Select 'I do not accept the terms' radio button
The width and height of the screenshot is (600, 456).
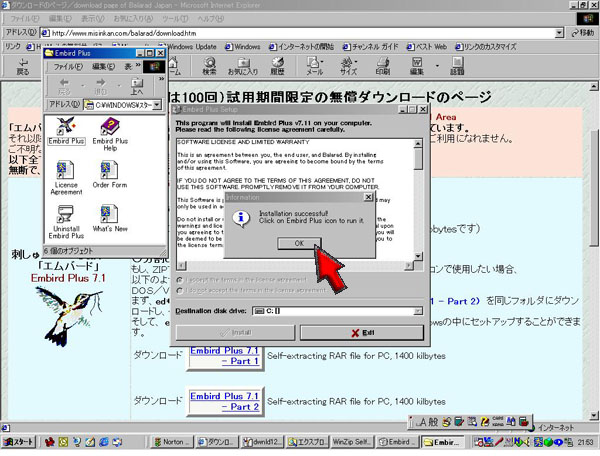tap(179, 291)
